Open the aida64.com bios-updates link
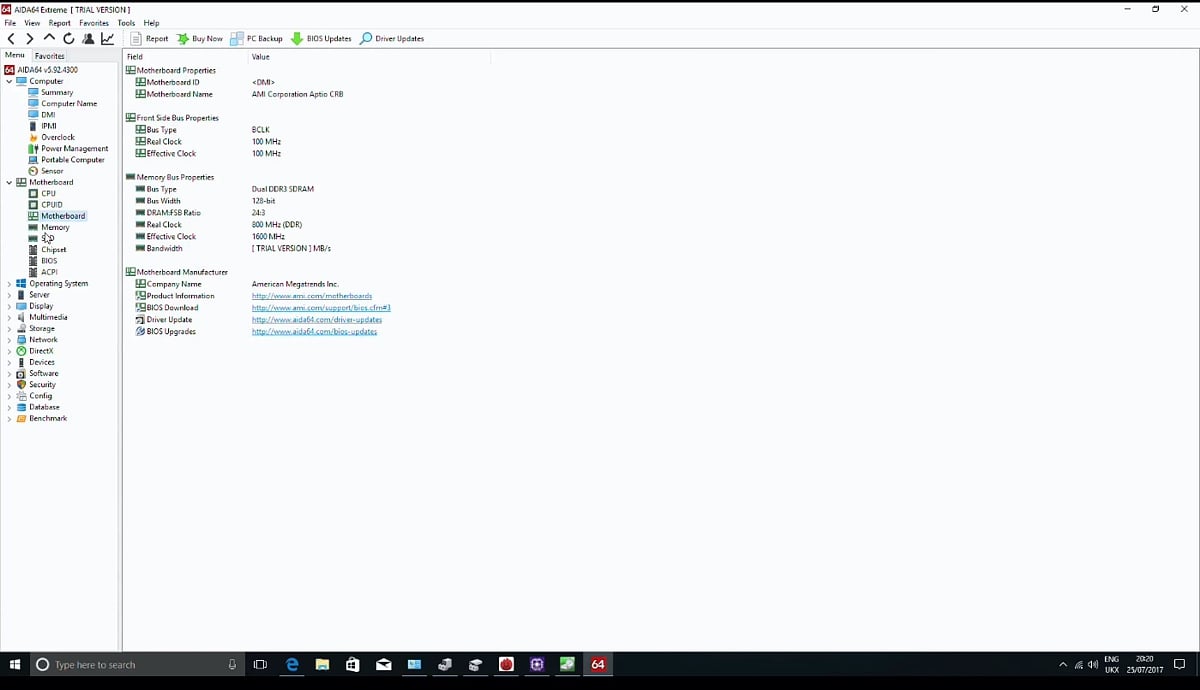 [314, 332]
